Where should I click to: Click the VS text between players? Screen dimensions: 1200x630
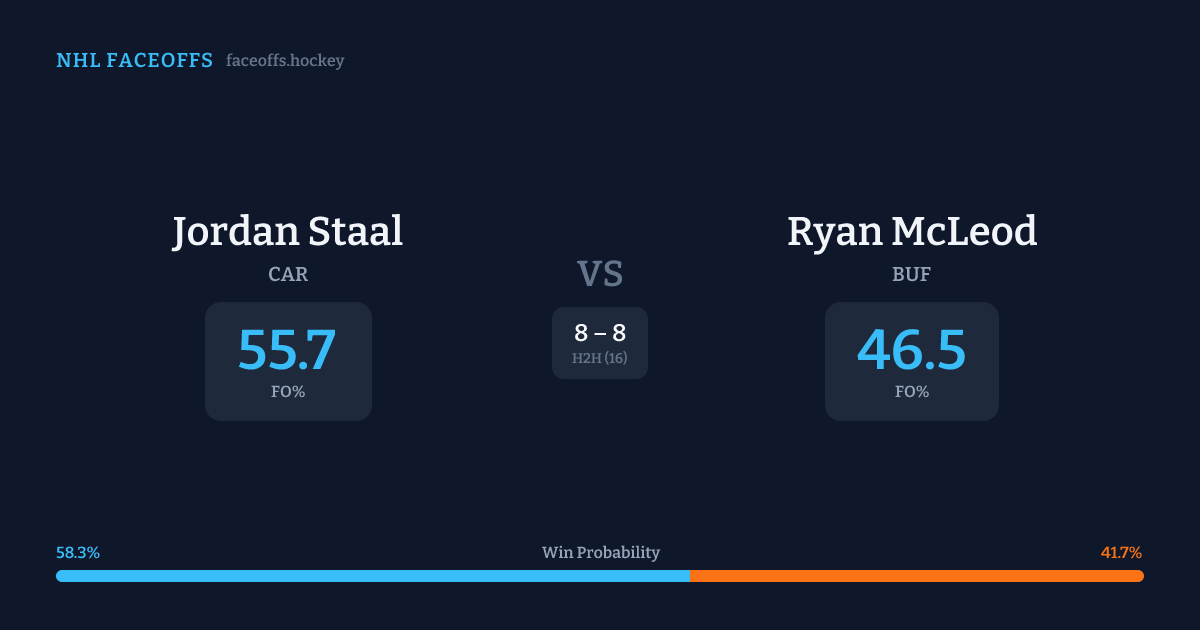coord(600,273)
